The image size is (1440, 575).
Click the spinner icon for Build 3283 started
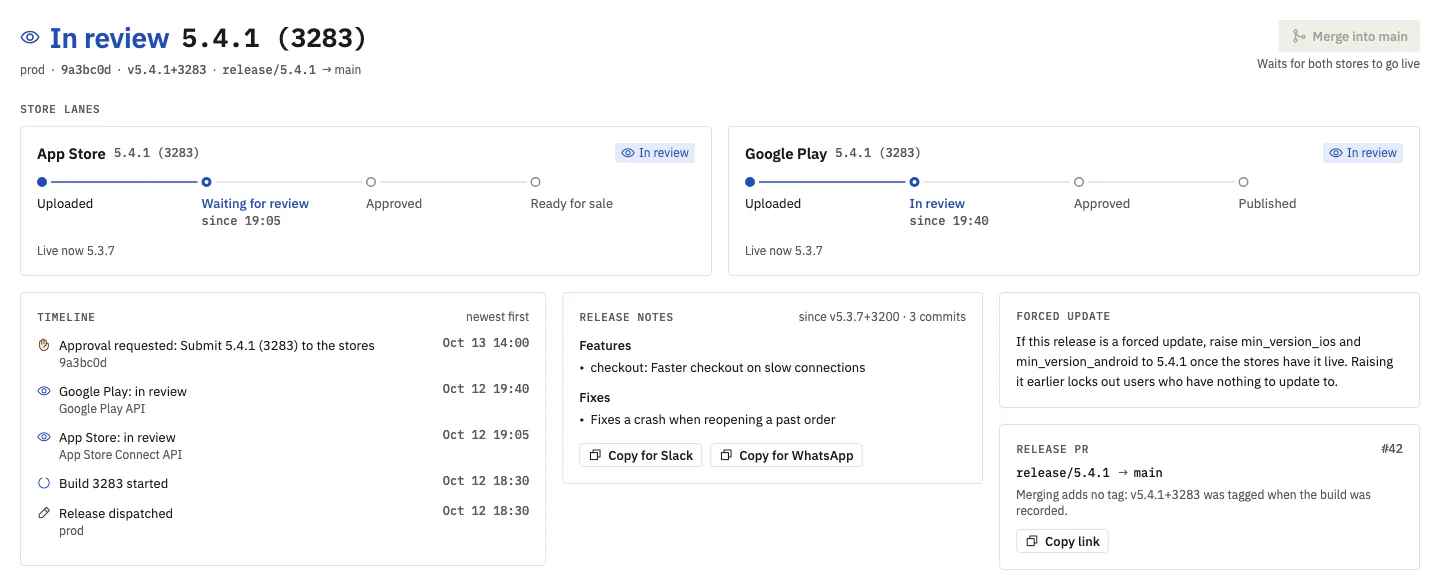tap(44, 483)
